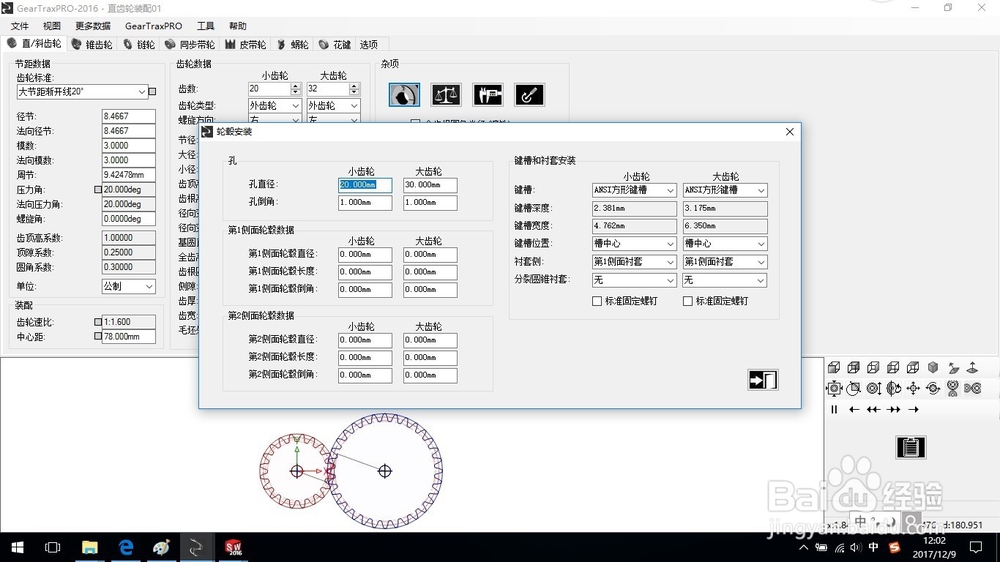The width and height of the screenshot is (1000, 562).
Task: Click the circular-arrows rotate gear icon
Action: pyautogui.click(x=933, y=388)
